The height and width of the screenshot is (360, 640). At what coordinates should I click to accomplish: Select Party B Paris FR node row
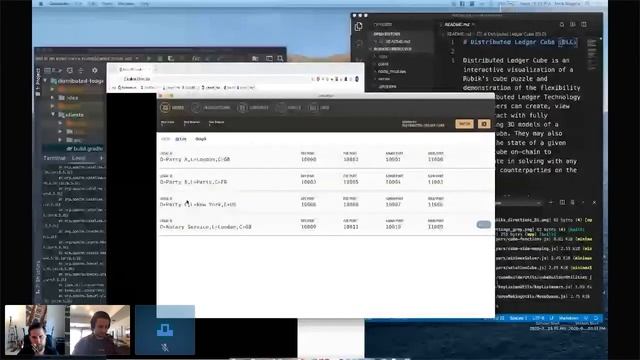[x=326, y=180]
